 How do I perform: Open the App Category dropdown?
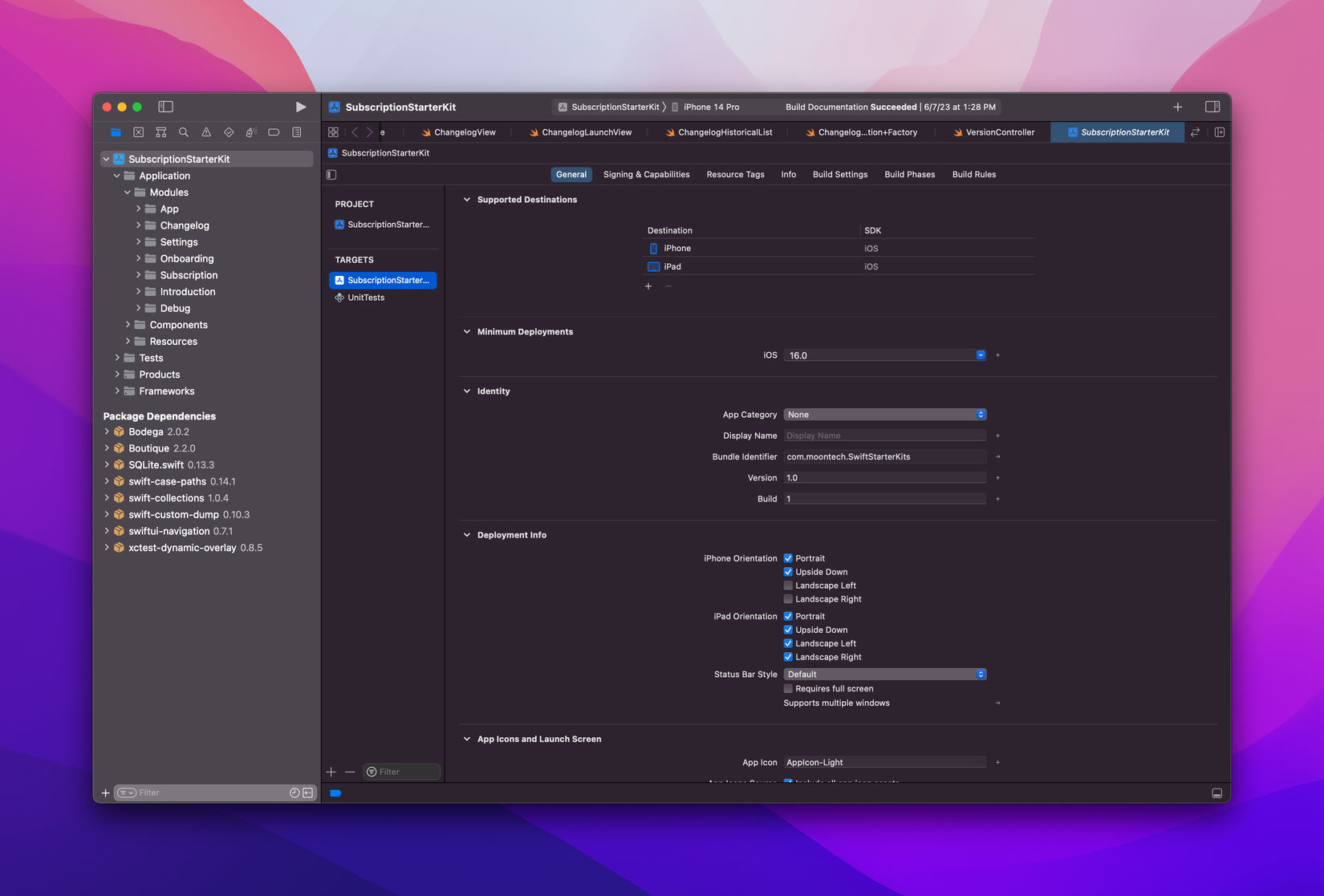tap(884, 415)
